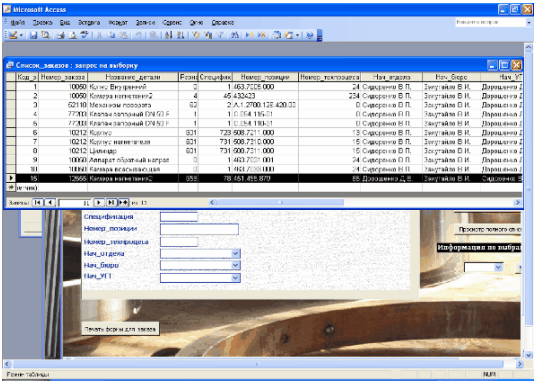Open the Файл menu
This screenshot has height=383, width=536.
coord(17,23)
